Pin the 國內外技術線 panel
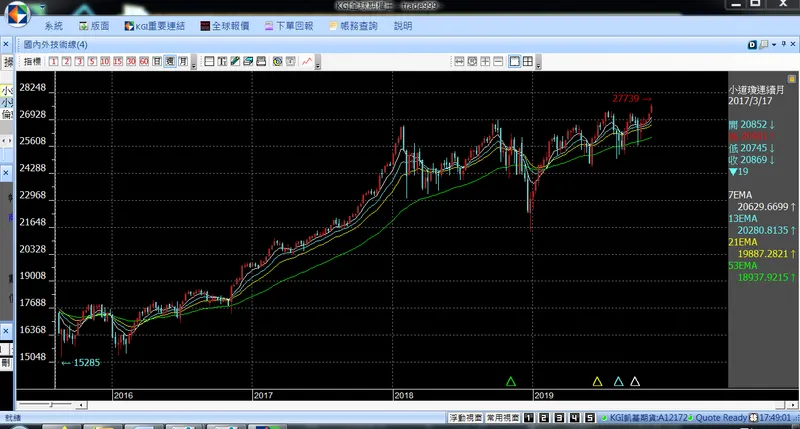The image size is (800, 429). [784, 44]
